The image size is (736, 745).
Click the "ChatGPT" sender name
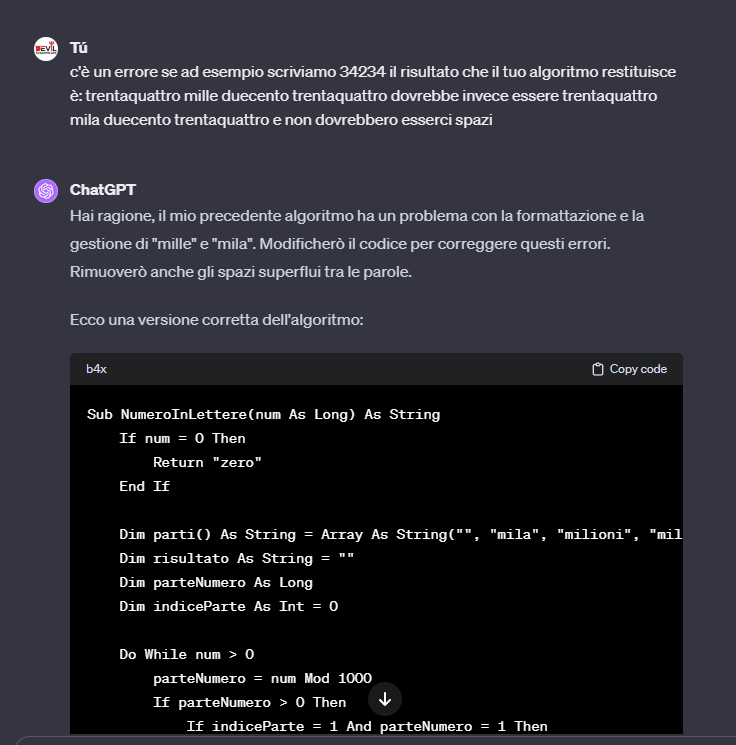click(x=103, y=190)
